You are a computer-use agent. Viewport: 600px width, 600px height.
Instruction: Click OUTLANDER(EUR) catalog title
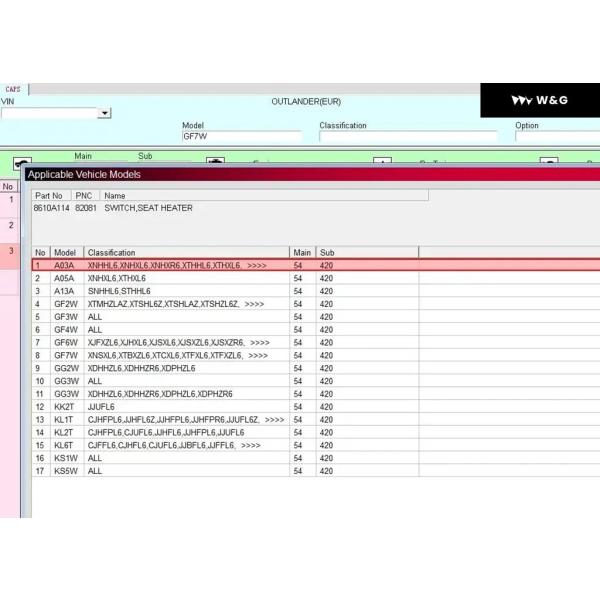[306, 102]
